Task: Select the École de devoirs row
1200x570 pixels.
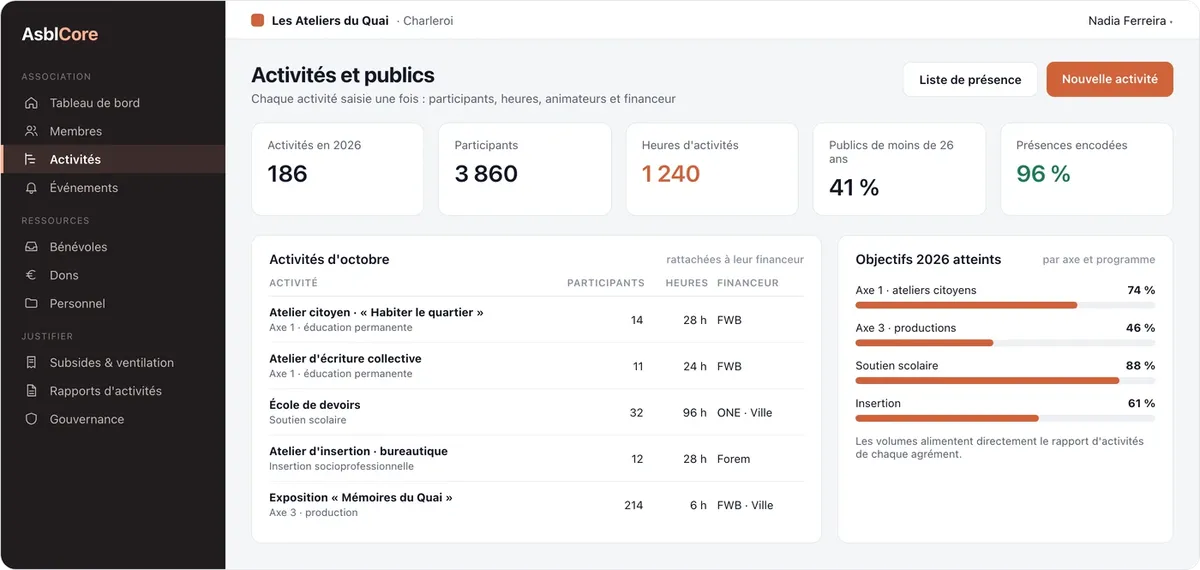Action: (x=536, y=412)
